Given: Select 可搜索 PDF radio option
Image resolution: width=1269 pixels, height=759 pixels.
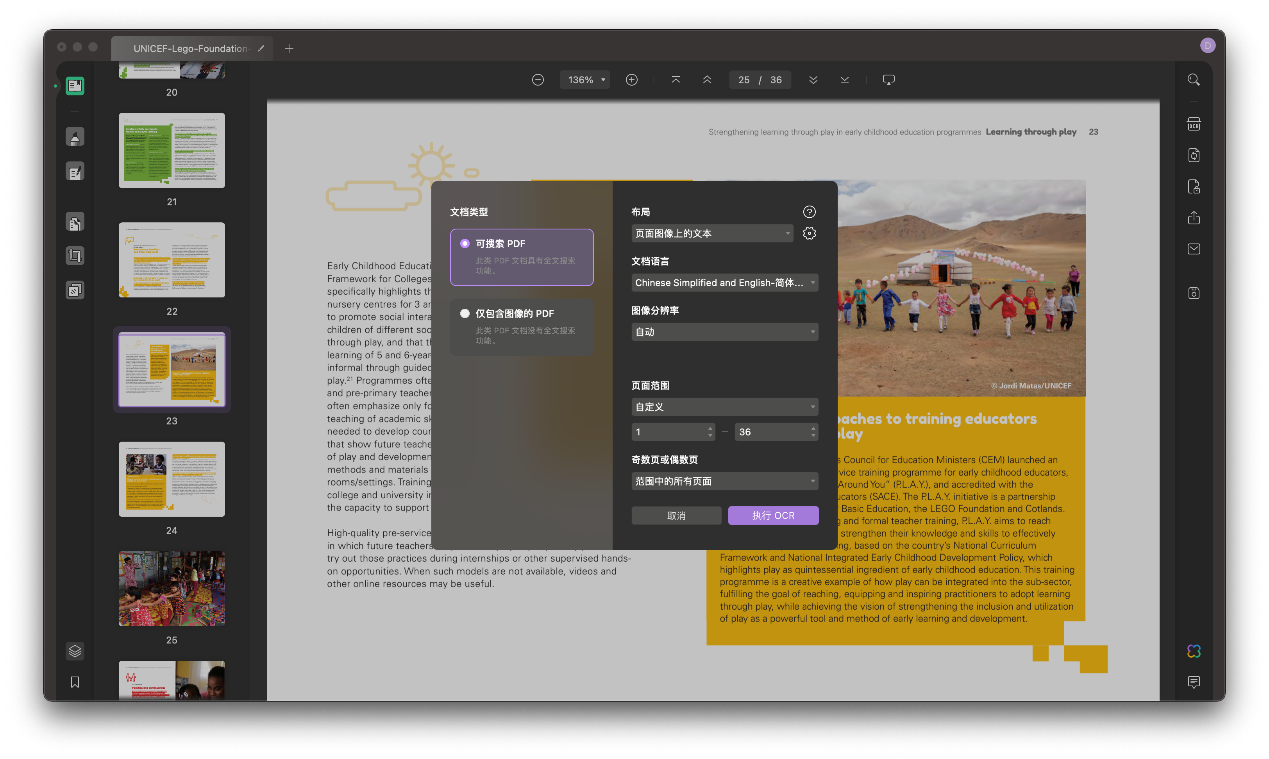Looking at the screenshot, I should (465, 244).
